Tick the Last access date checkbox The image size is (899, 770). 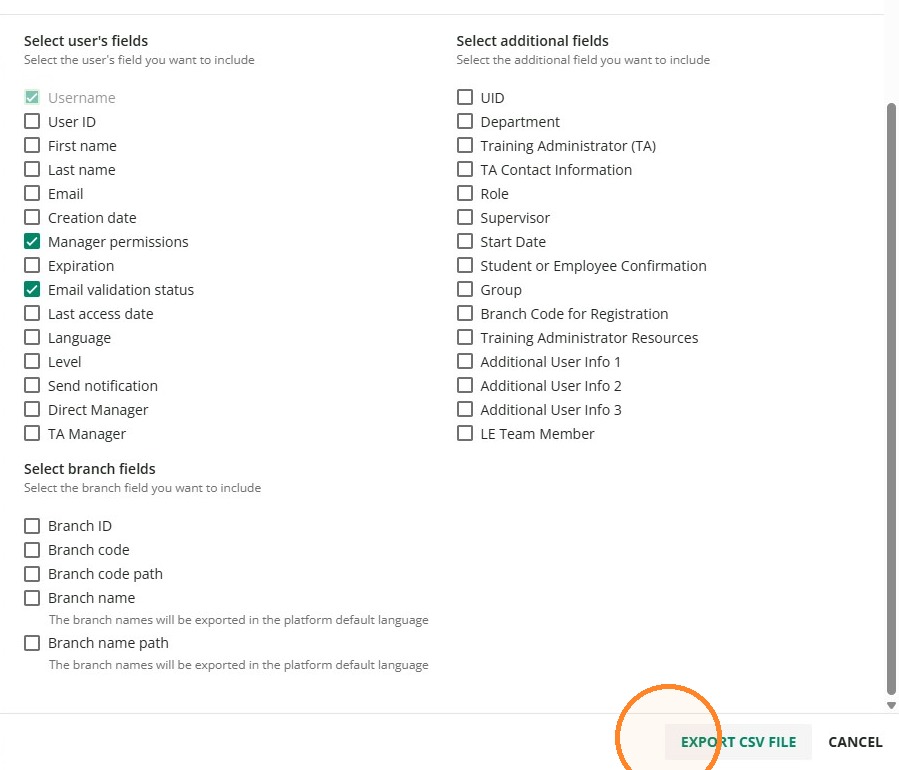coord(32,314)
